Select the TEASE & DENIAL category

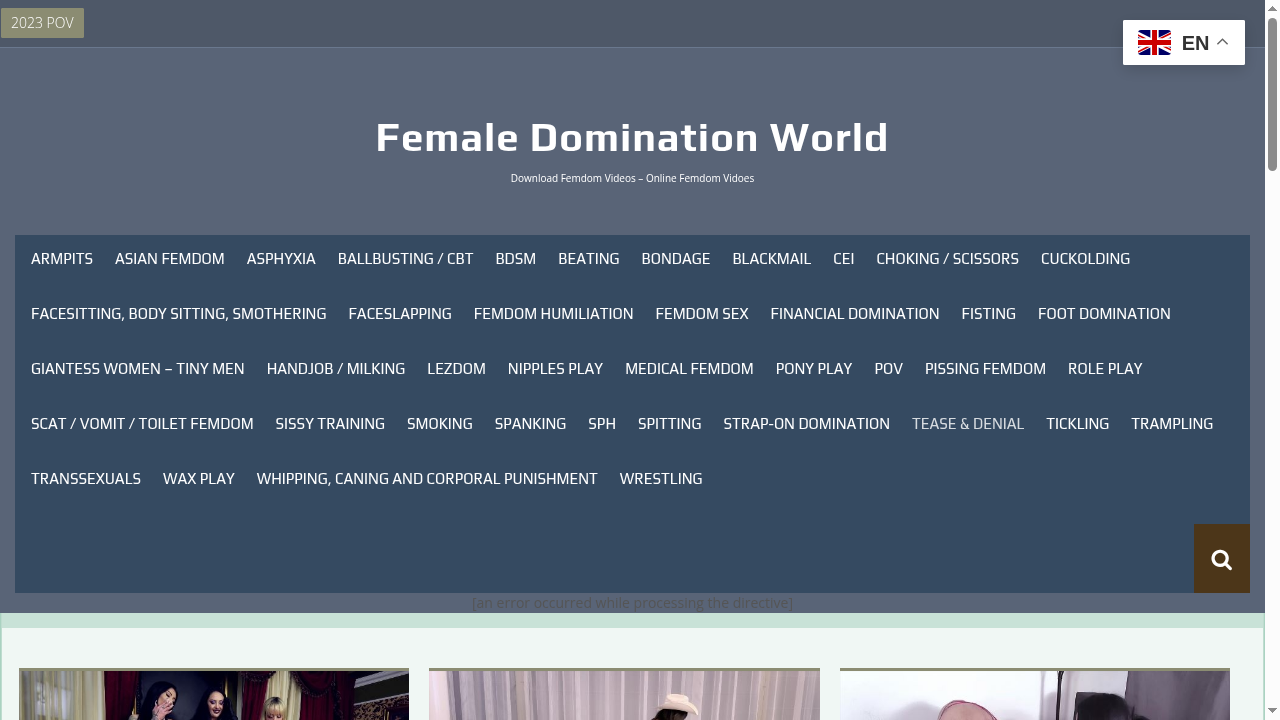(967, 423)
